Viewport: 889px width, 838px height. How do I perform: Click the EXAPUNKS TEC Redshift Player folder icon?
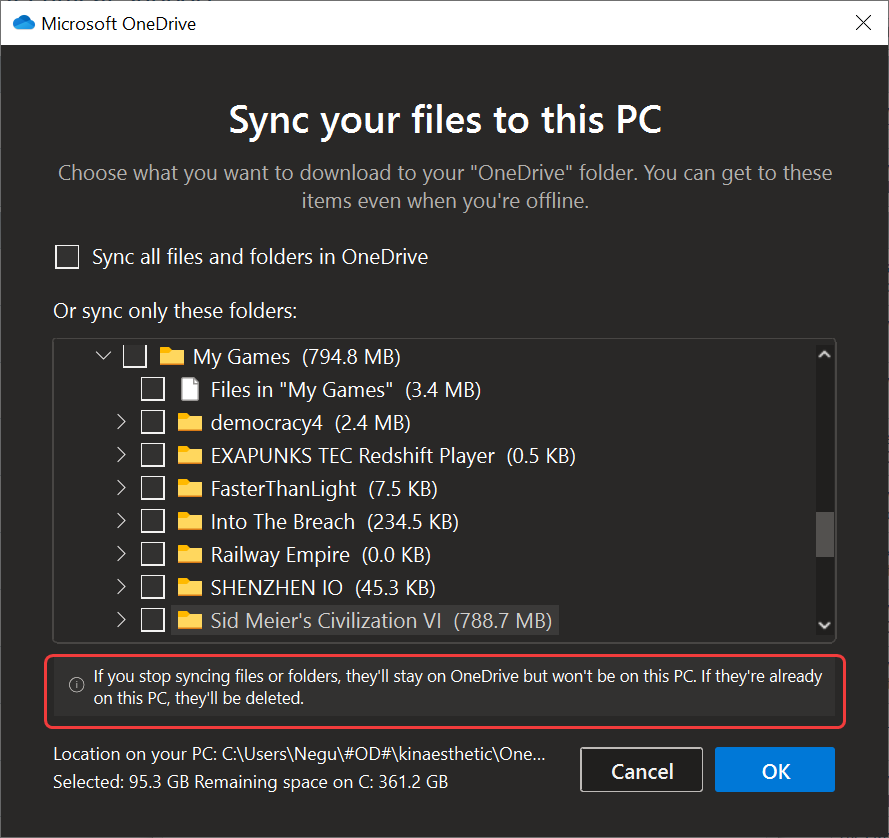(x=190, y=455)
